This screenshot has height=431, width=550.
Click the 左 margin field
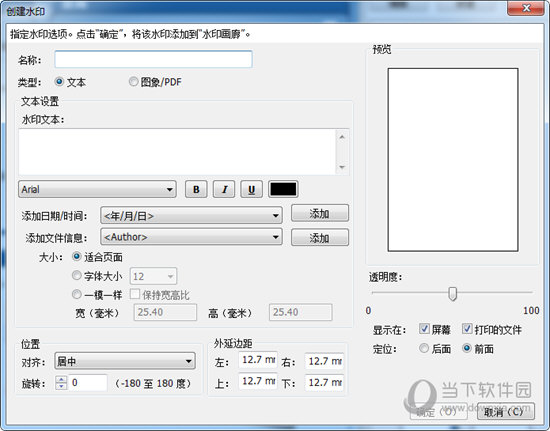258,360
